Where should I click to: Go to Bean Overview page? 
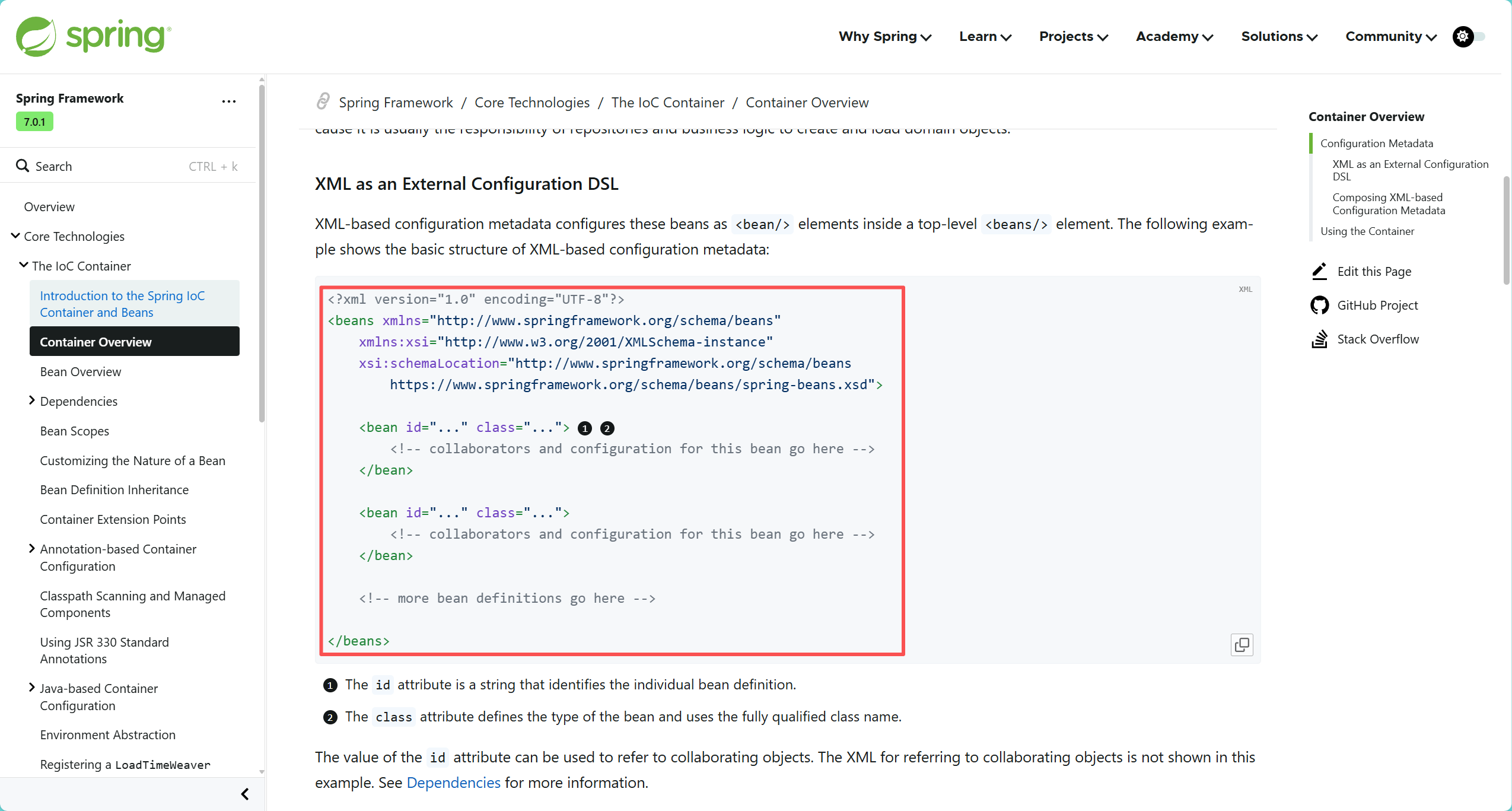tap(81, 371)
